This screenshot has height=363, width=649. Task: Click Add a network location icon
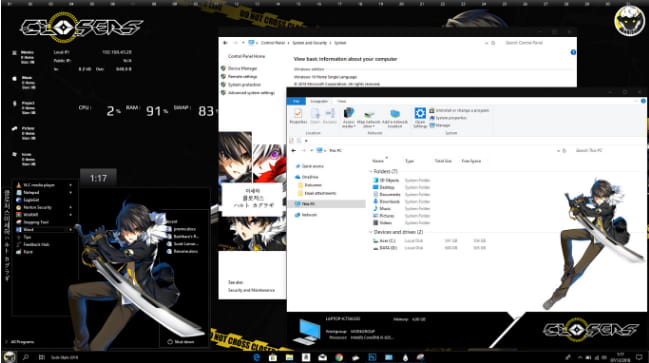(395, 119)
